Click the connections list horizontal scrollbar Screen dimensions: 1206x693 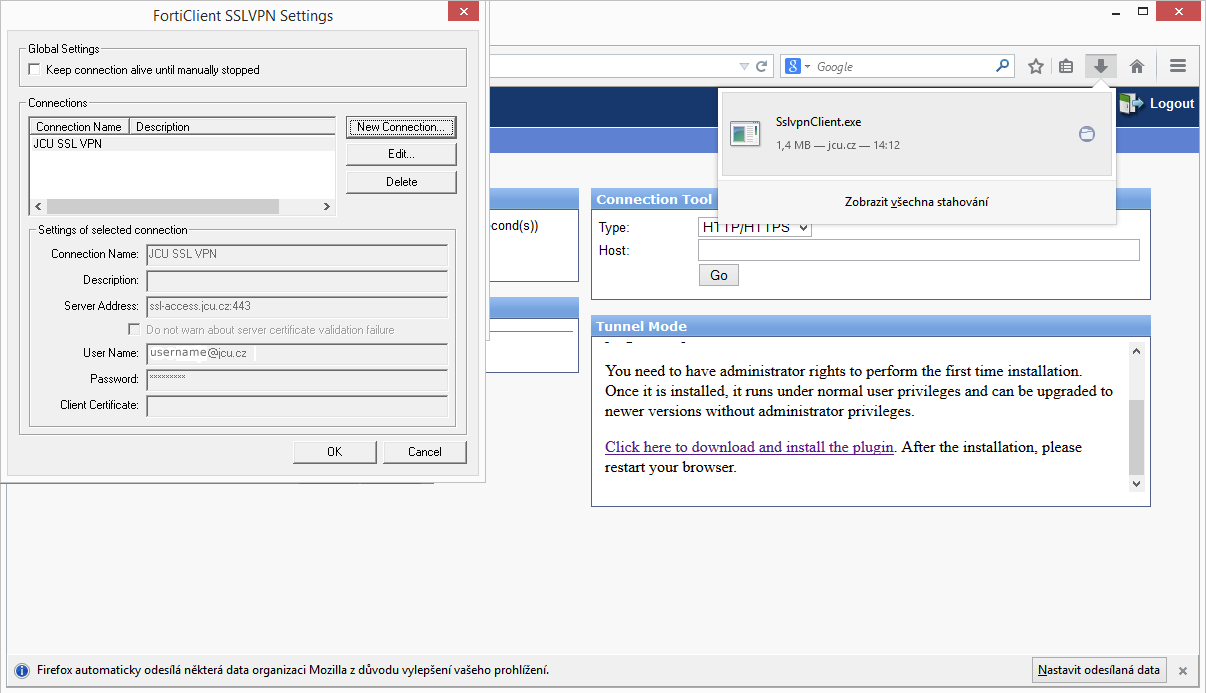pos(161,206)
